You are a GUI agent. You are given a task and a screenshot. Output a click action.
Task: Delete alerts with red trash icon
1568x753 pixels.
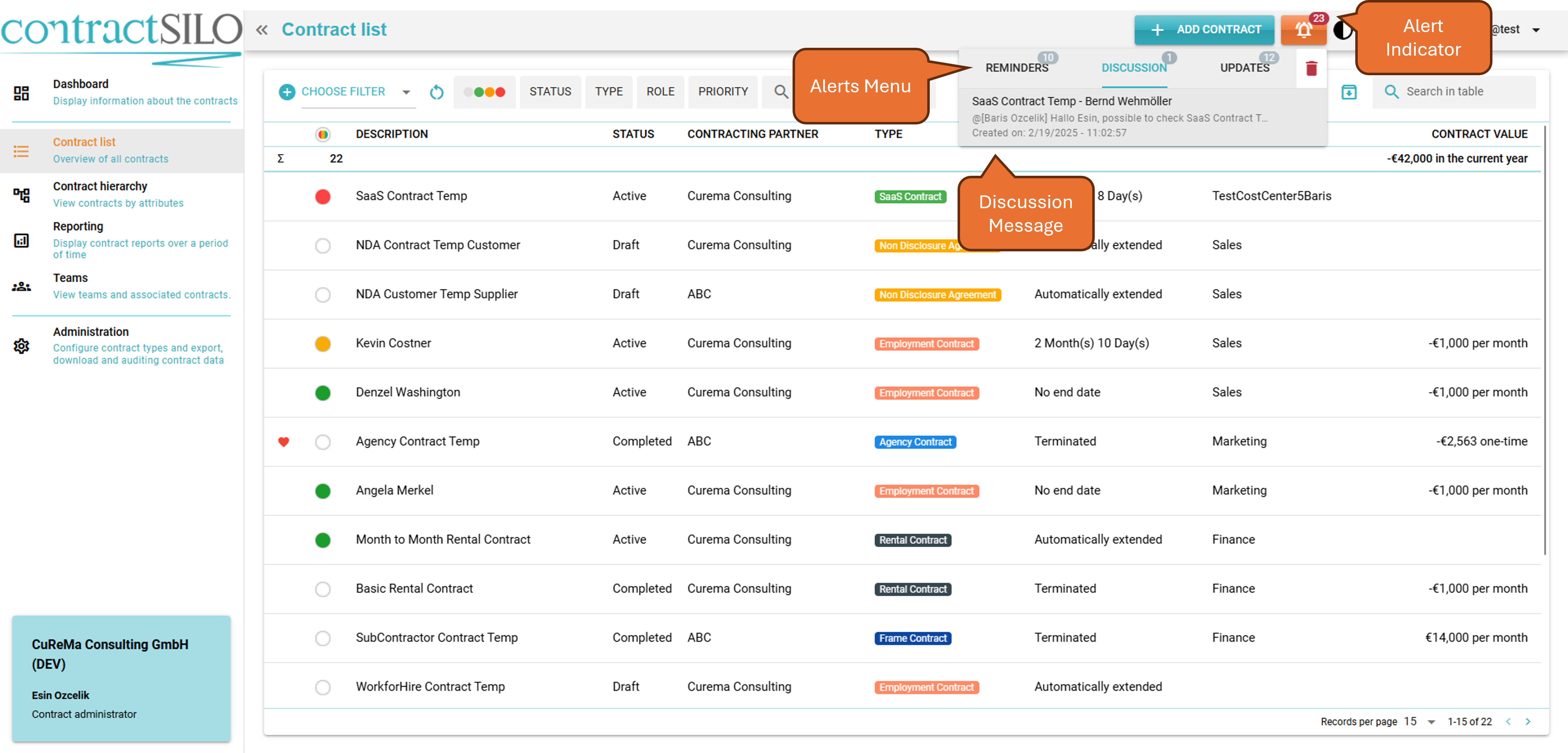click(x=1311, y=68)
